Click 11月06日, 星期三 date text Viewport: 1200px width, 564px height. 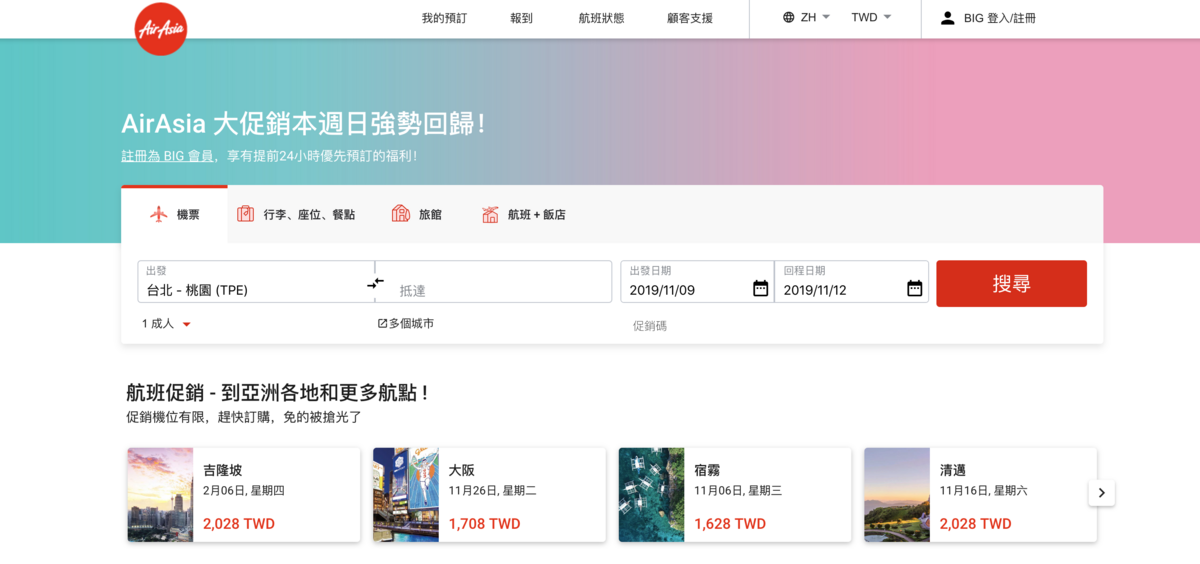738,491
